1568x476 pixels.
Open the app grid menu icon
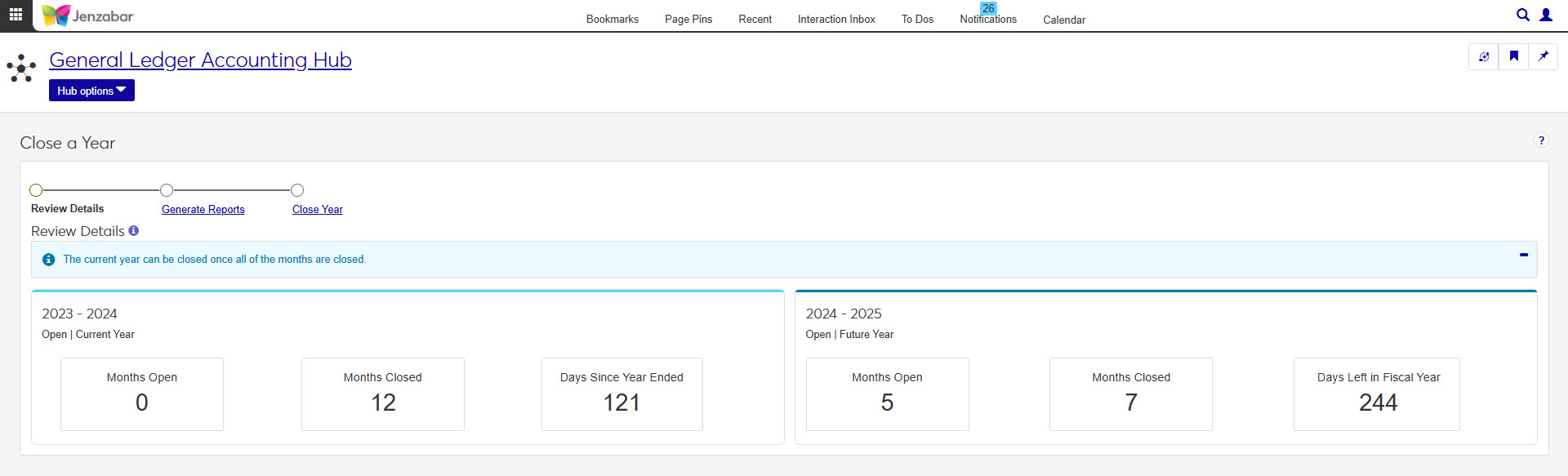16,15
